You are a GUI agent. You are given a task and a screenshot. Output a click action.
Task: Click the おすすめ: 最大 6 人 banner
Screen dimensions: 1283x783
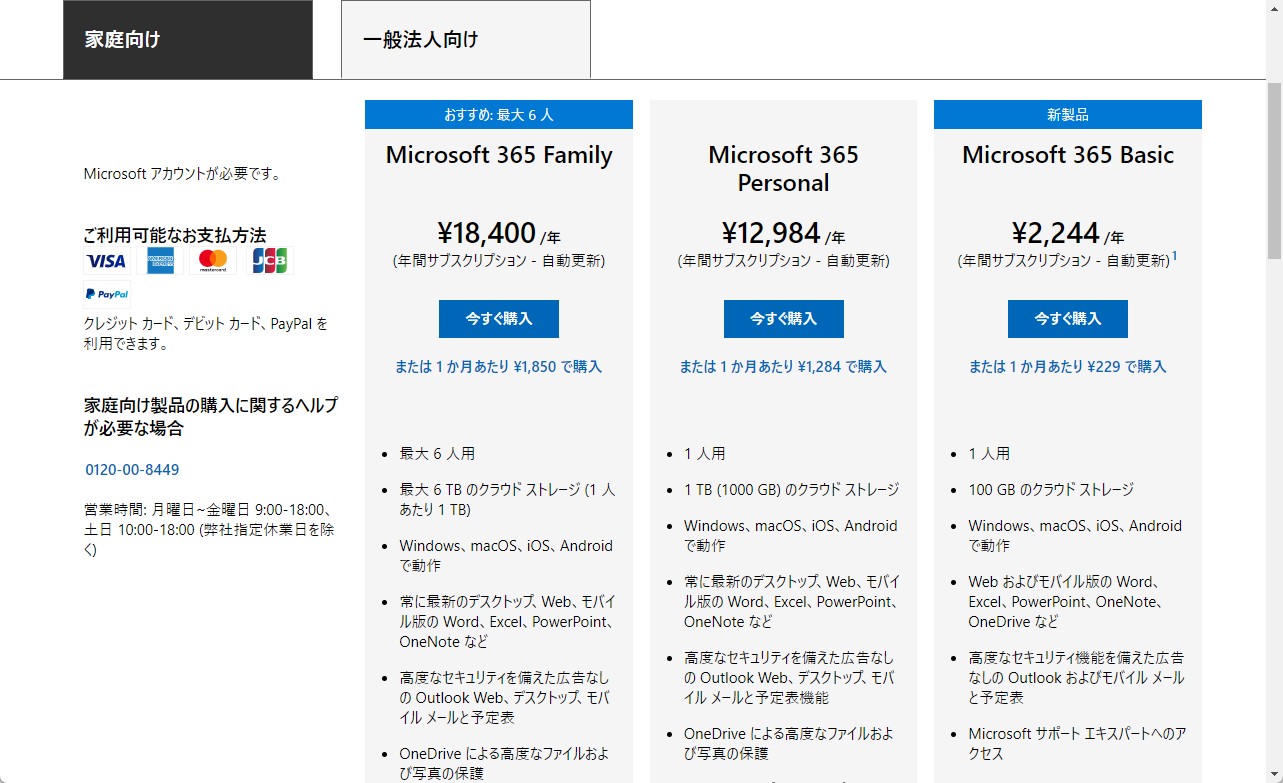498,114
